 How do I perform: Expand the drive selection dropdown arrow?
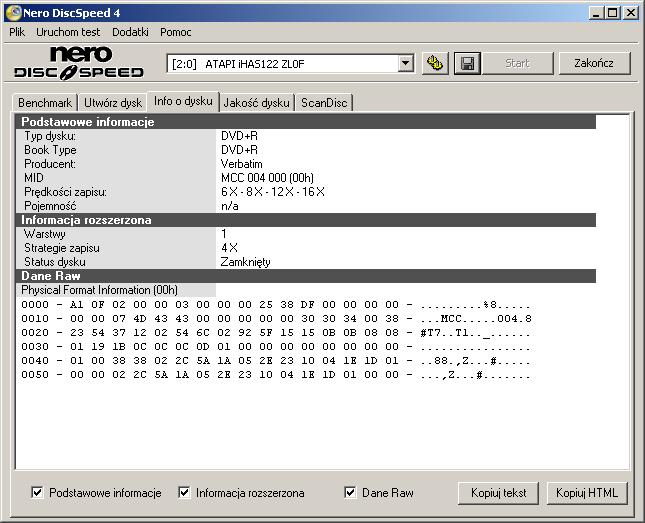(406, 64)
